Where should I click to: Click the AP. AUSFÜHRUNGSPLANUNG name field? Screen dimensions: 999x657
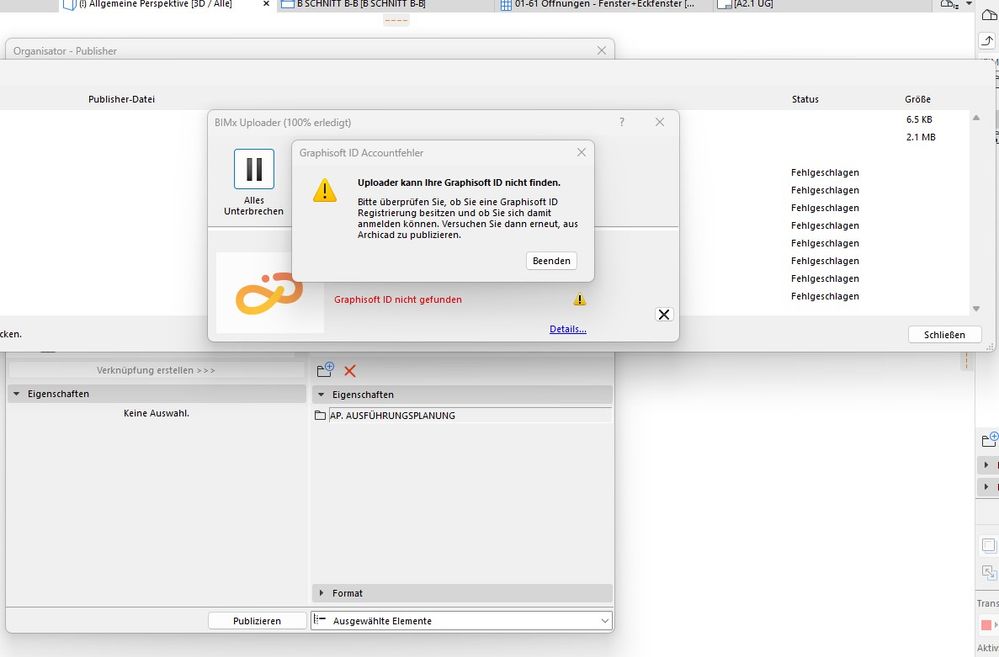[470, 415]
